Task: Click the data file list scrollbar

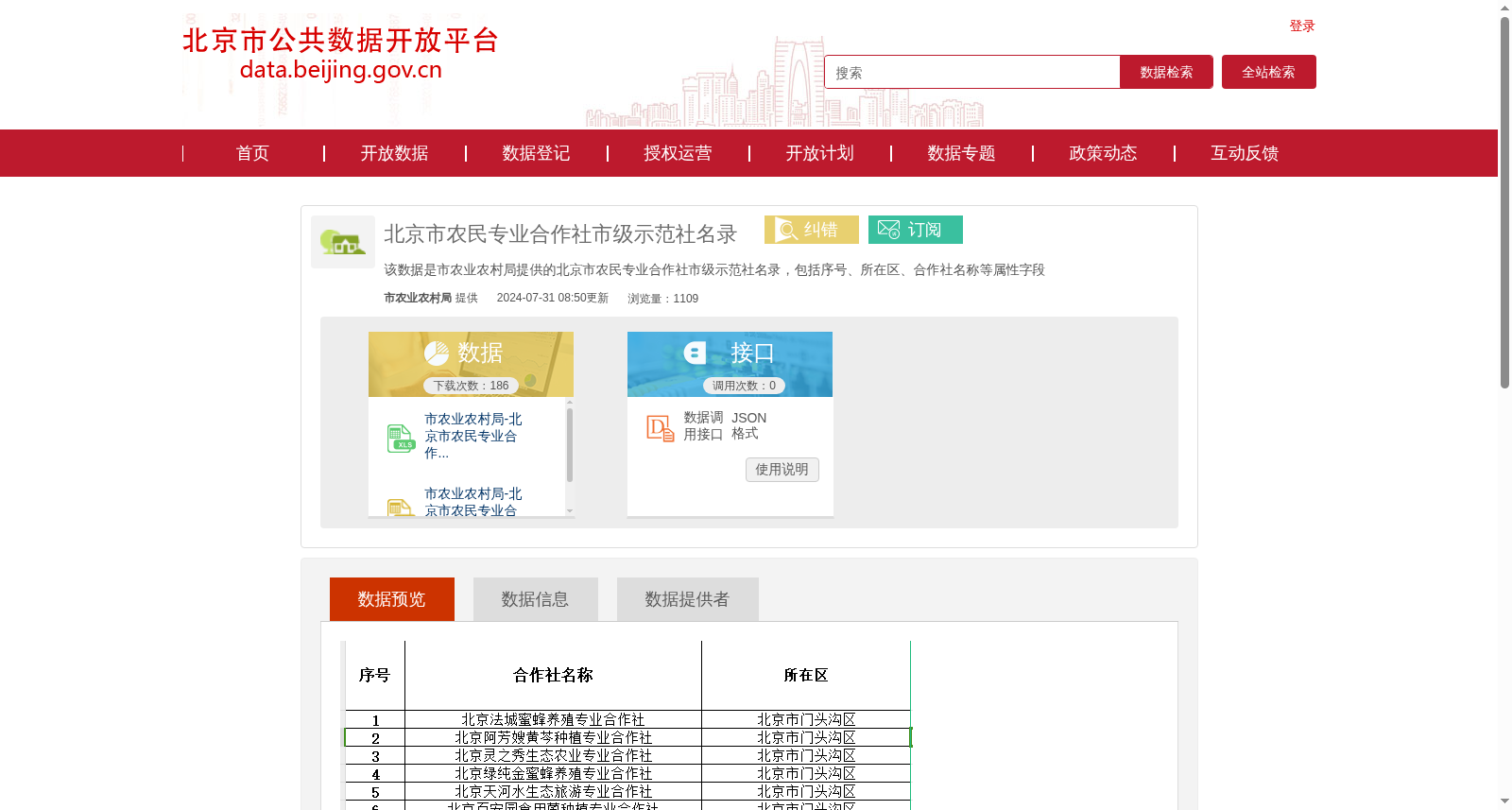Action: pyautogui.click(x=570, y=444)
